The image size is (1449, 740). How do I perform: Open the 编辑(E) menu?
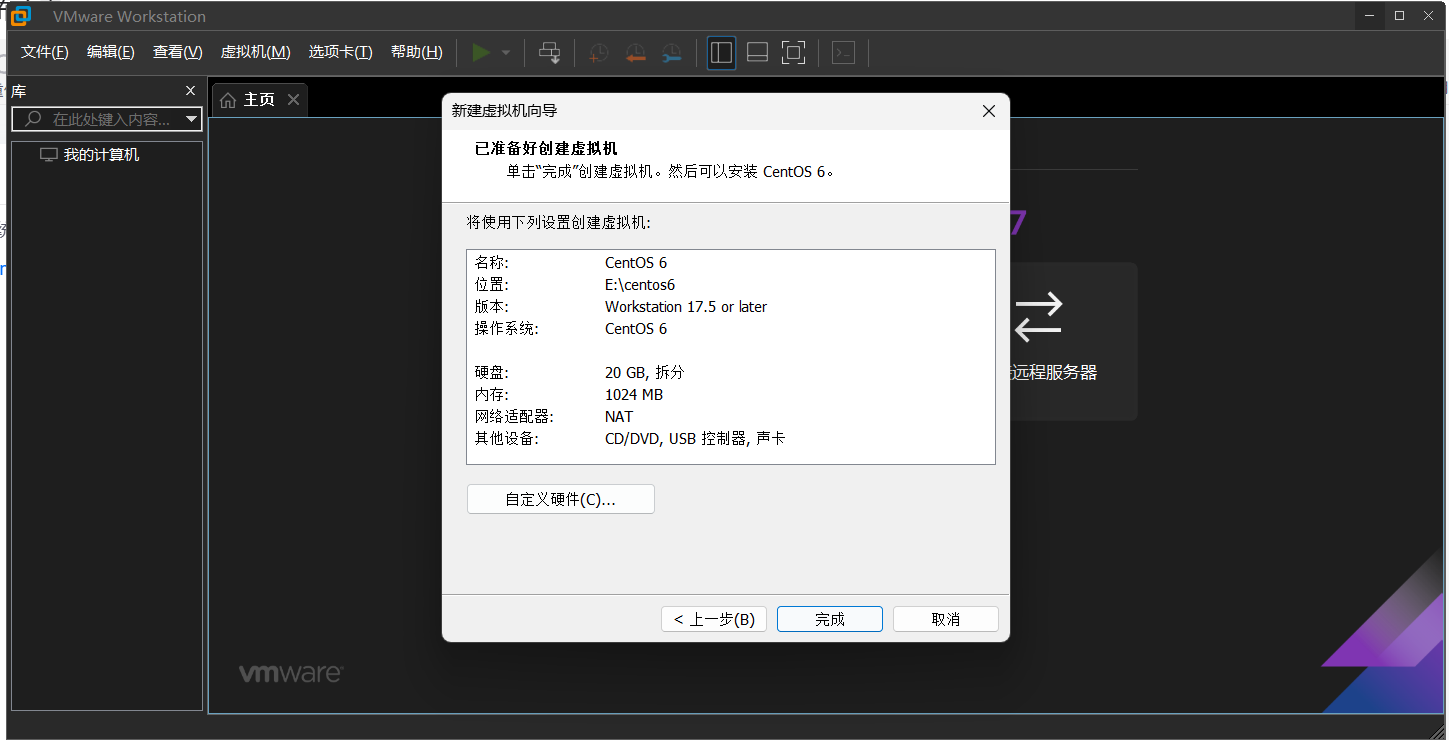[111, 52]
